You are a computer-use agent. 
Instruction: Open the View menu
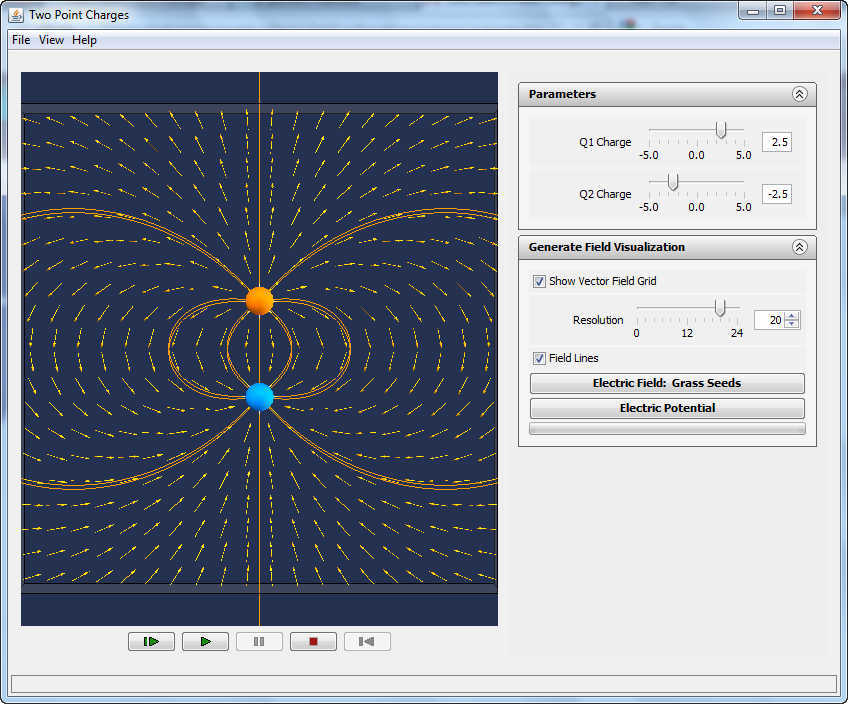tap(51, 40)
